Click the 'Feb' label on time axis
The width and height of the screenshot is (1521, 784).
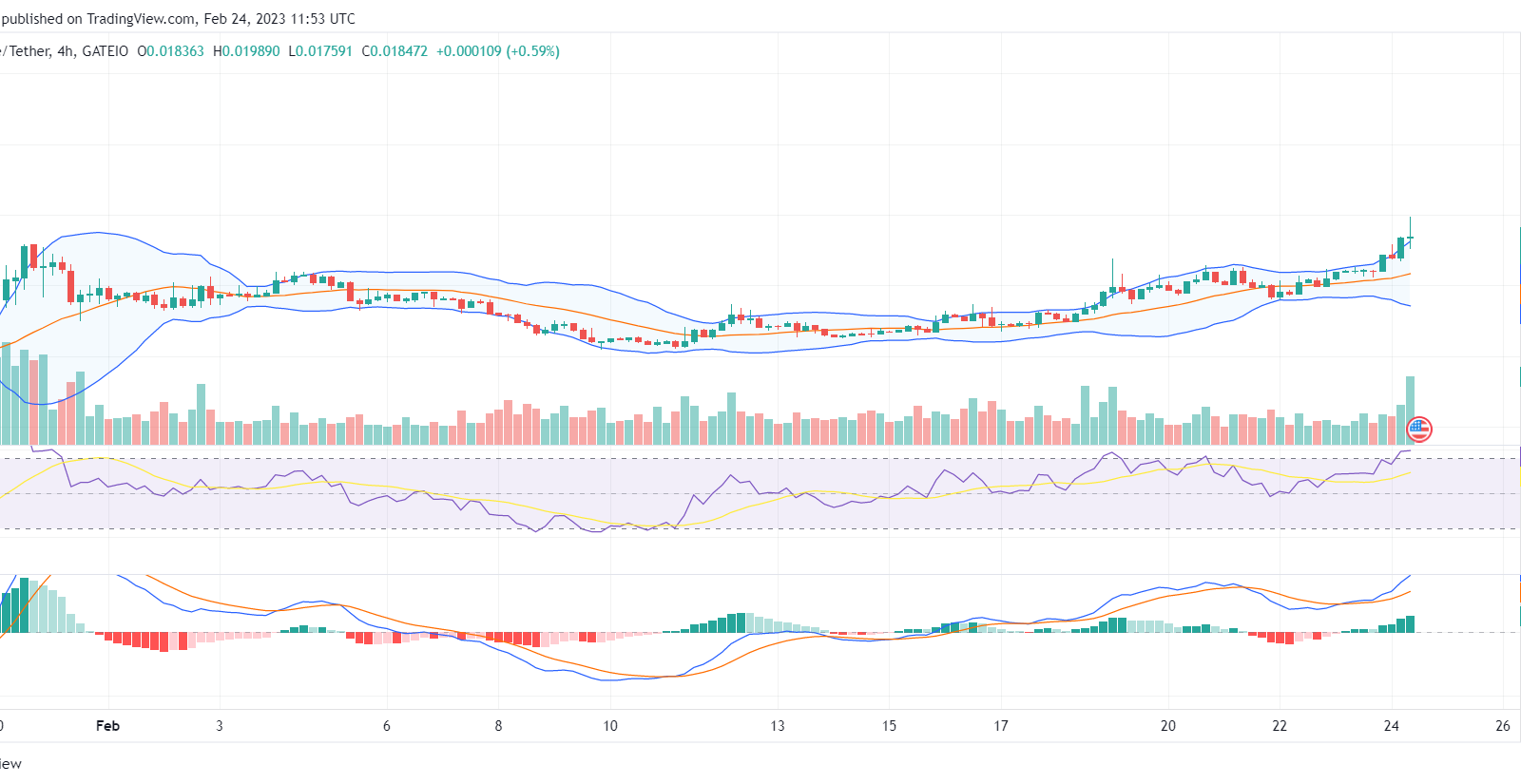click(x=108, y=726)
